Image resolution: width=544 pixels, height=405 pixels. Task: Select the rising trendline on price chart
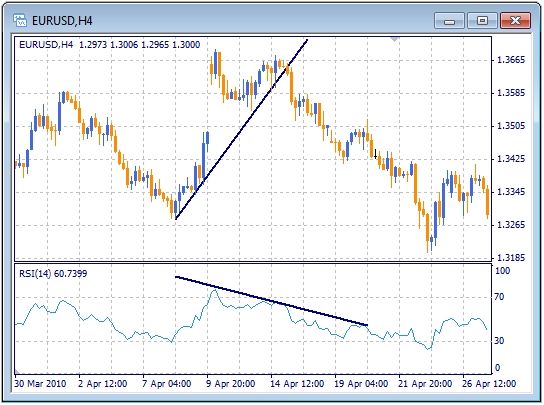pyautogui.click(x=241, y=129)
